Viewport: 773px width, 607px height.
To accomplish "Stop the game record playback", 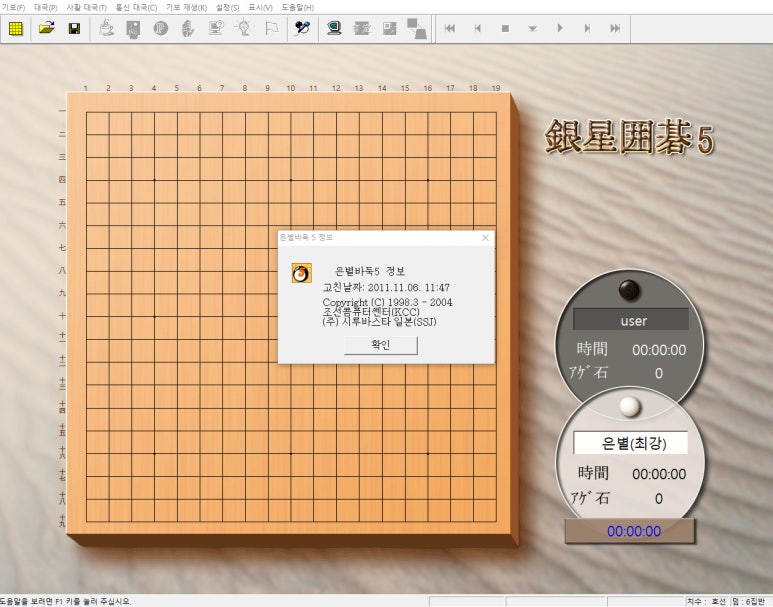I will (x=505, y=28).
